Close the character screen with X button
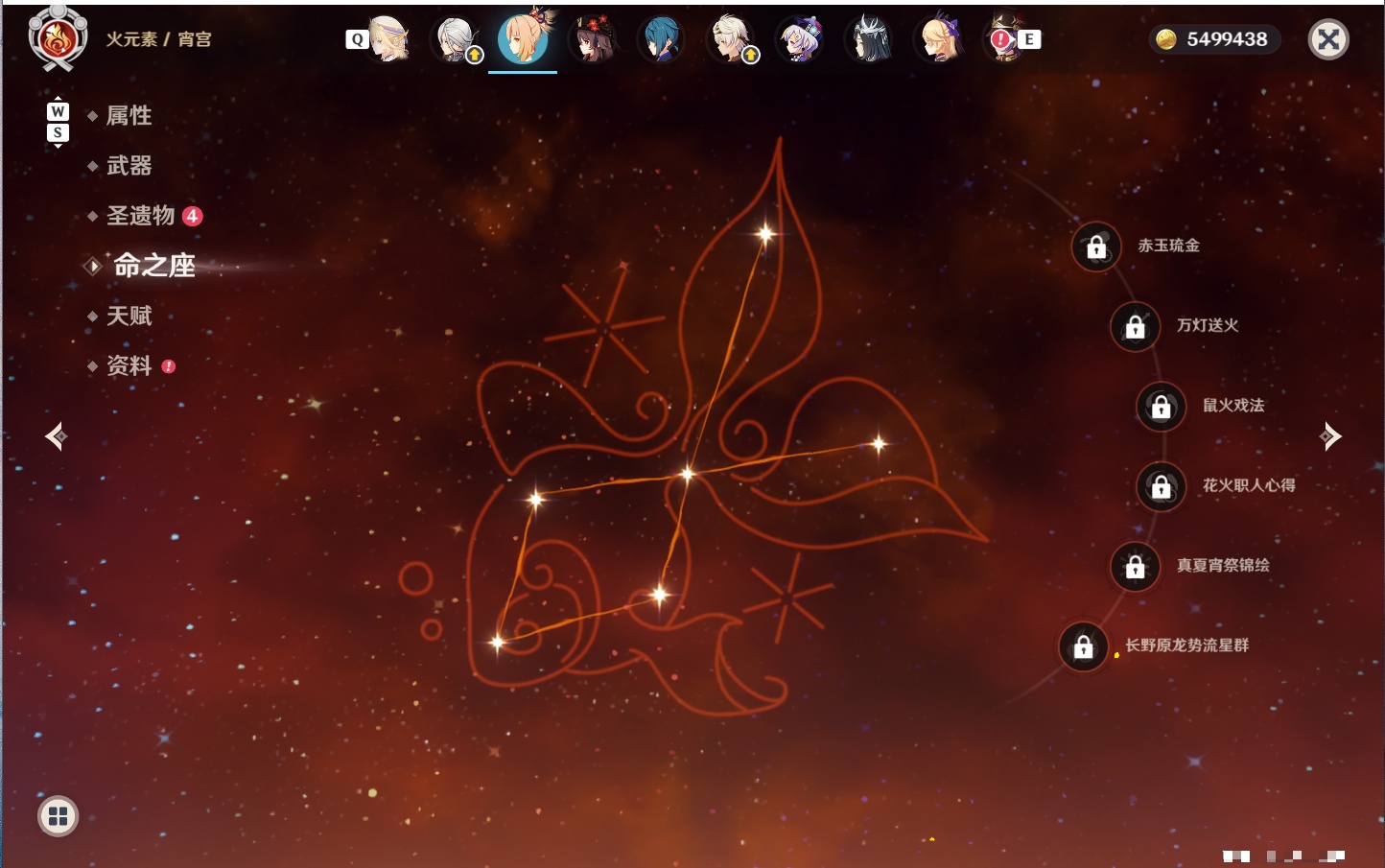Screen dimensions: 1385x868 1328,39
